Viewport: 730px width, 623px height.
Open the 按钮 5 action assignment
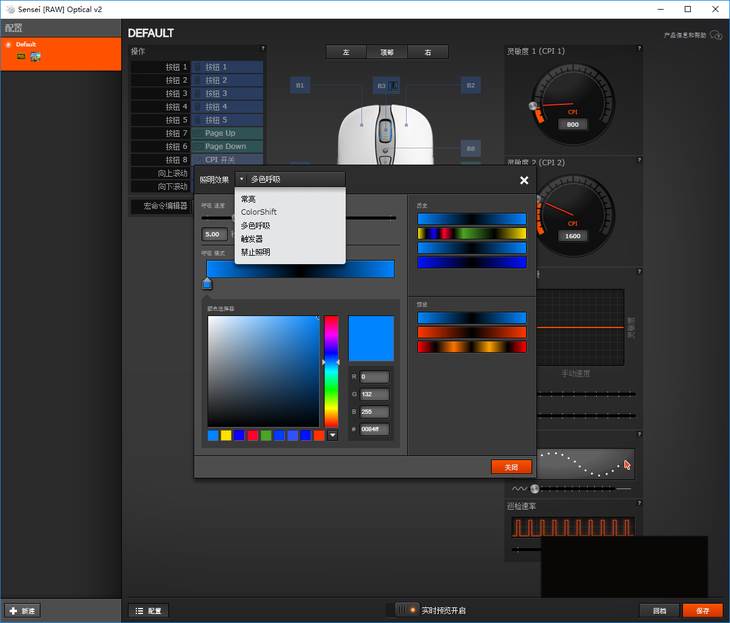(x=227, y=120)
